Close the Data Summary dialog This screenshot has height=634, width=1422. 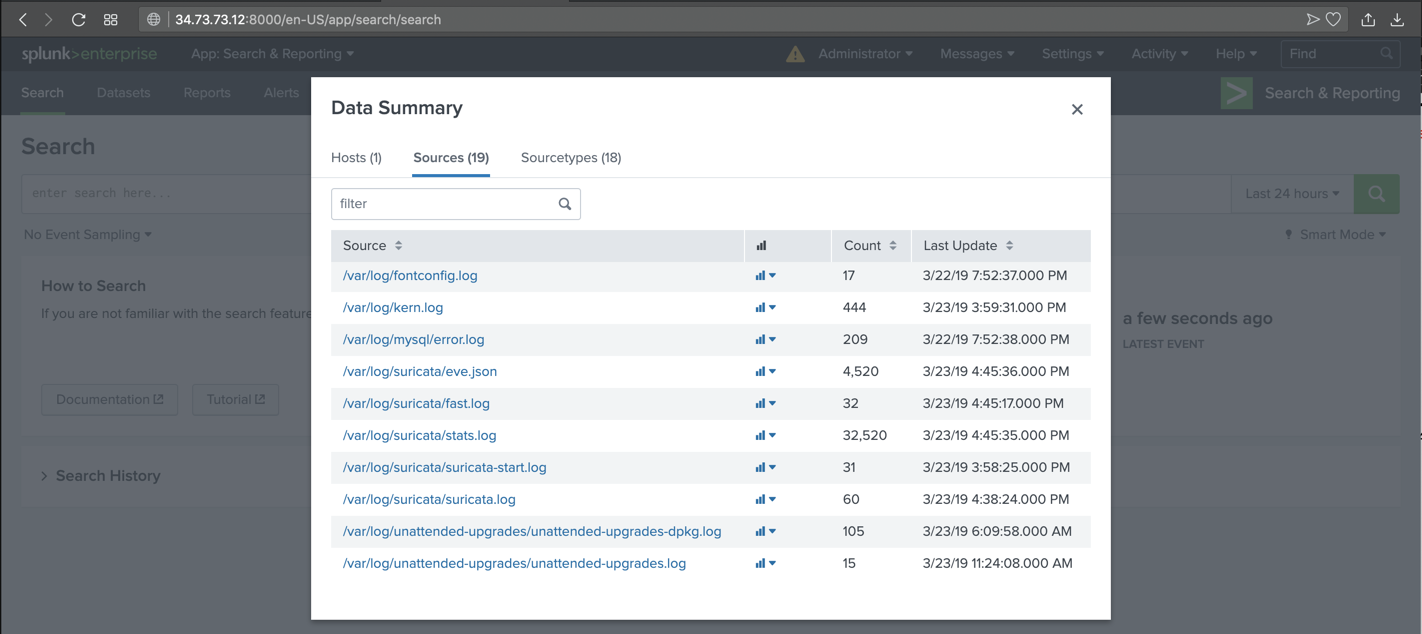1077,109
